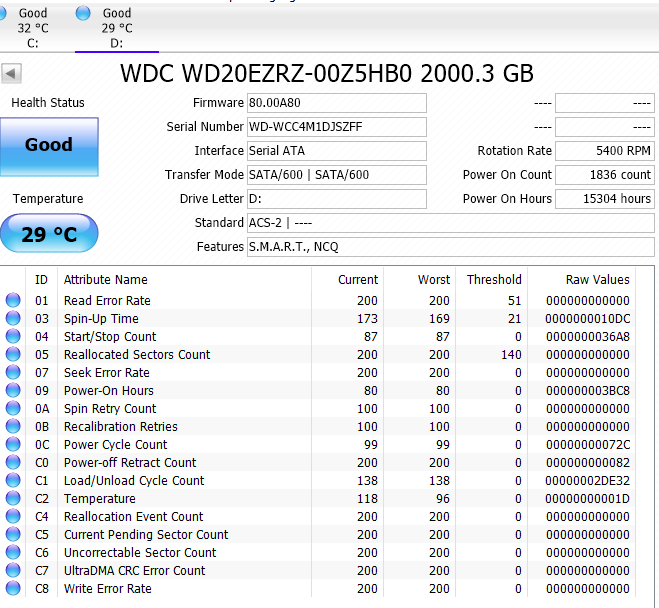The width and height of the screenshot is (659, 608).
Task: Click the Drive Letter field D:
Action: click(x=337, y=199)
